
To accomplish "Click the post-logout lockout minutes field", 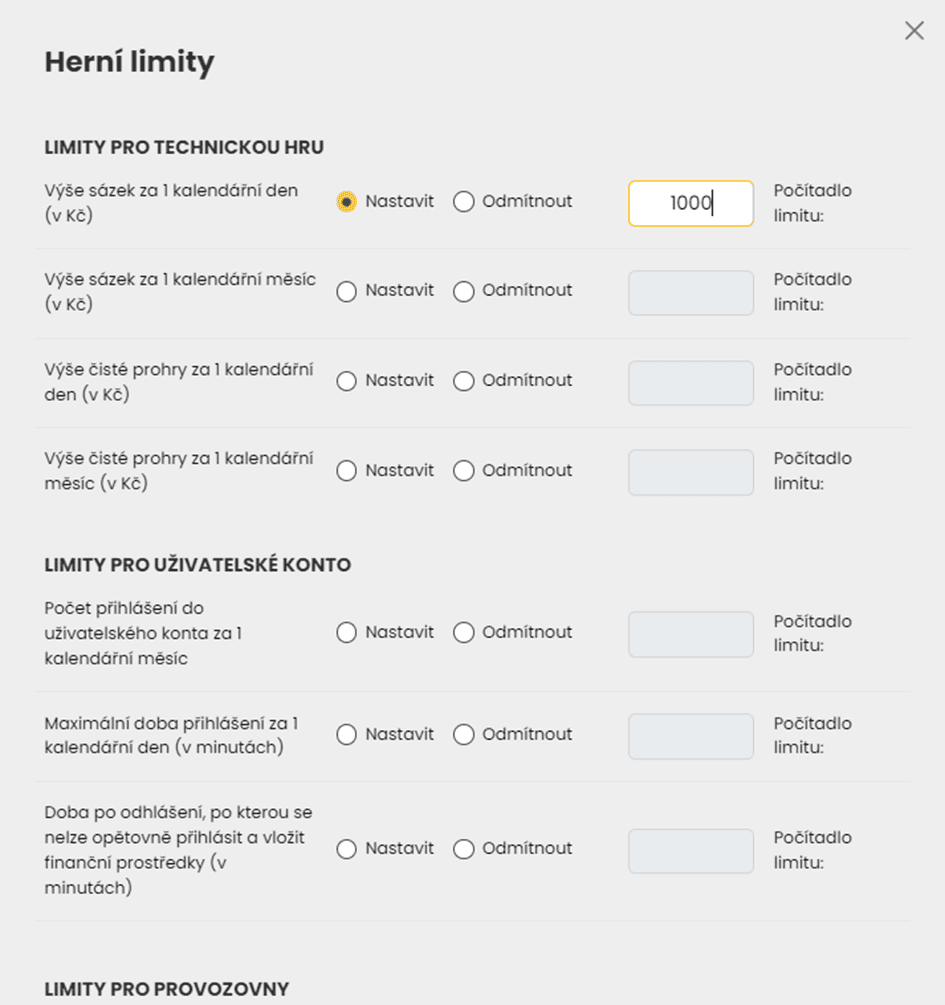I will [x=691, y=851].
